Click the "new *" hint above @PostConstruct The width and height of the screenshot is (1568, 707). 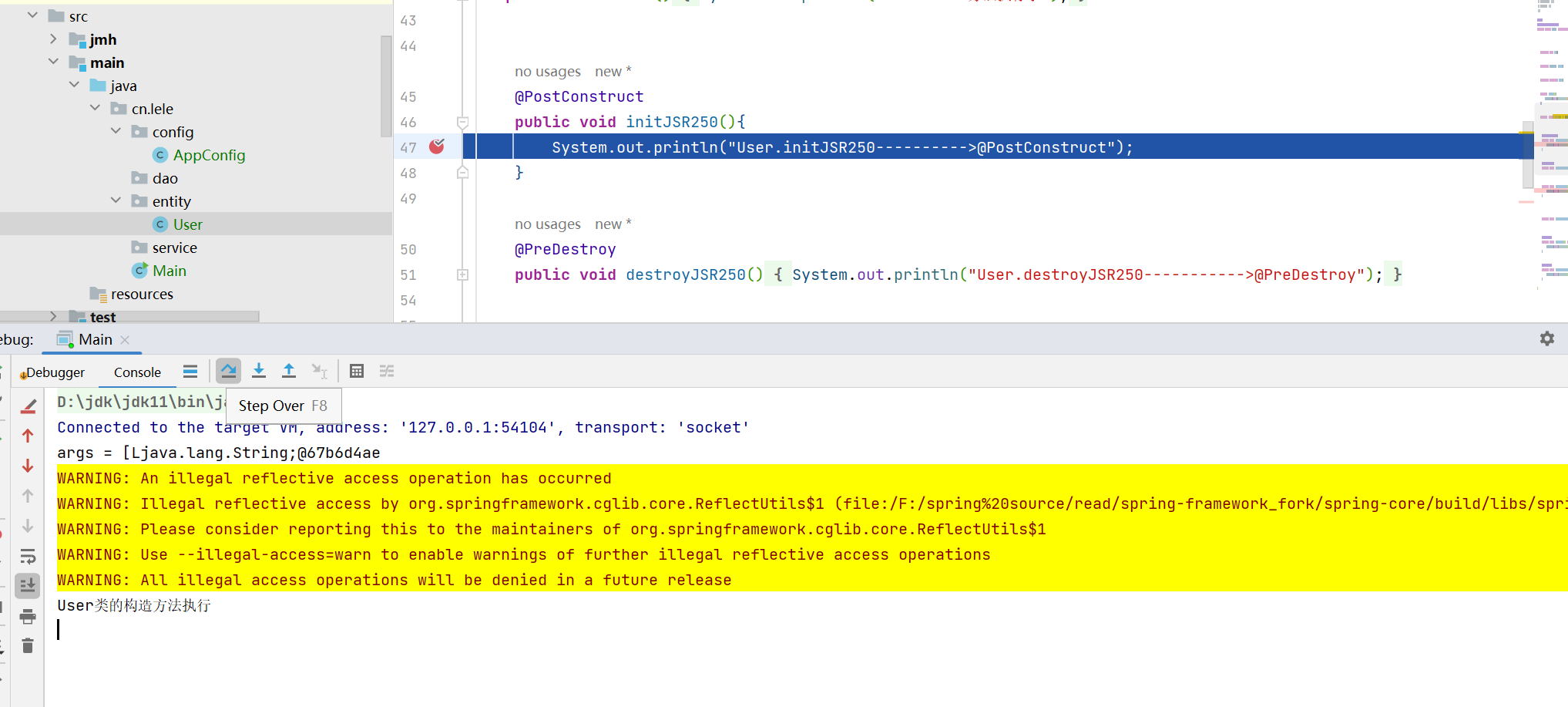coord(613,72)
